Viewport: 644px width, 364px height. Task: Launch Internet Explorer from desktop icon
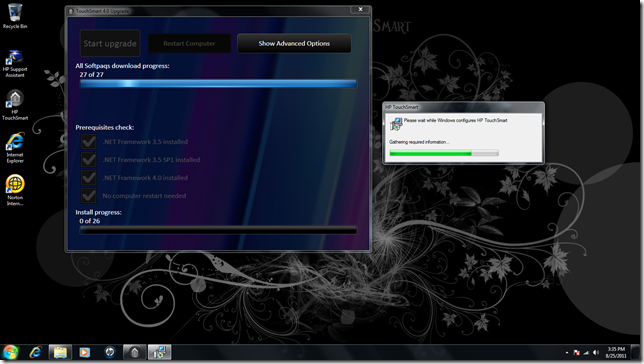click(x=15, y=147)
